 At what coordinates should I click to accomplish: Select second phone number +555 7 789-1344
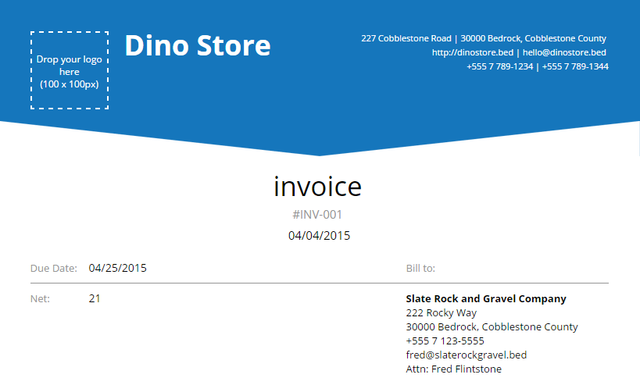coord(575,67)
